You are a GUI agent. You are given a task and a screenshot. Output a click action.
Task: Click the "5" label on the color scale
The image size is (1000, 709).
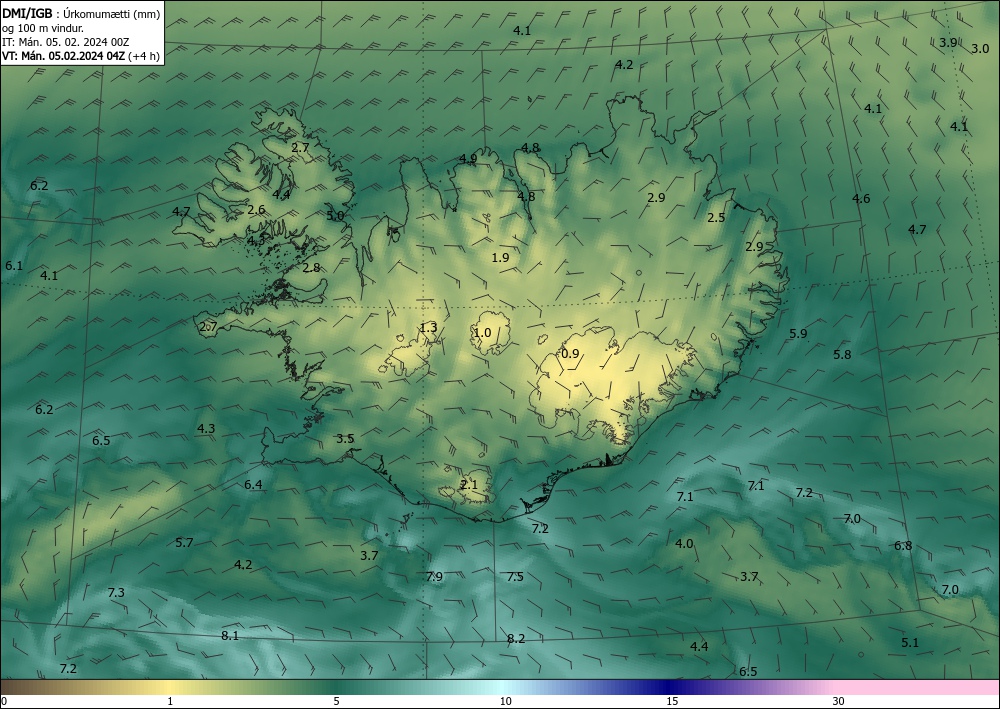336,701
